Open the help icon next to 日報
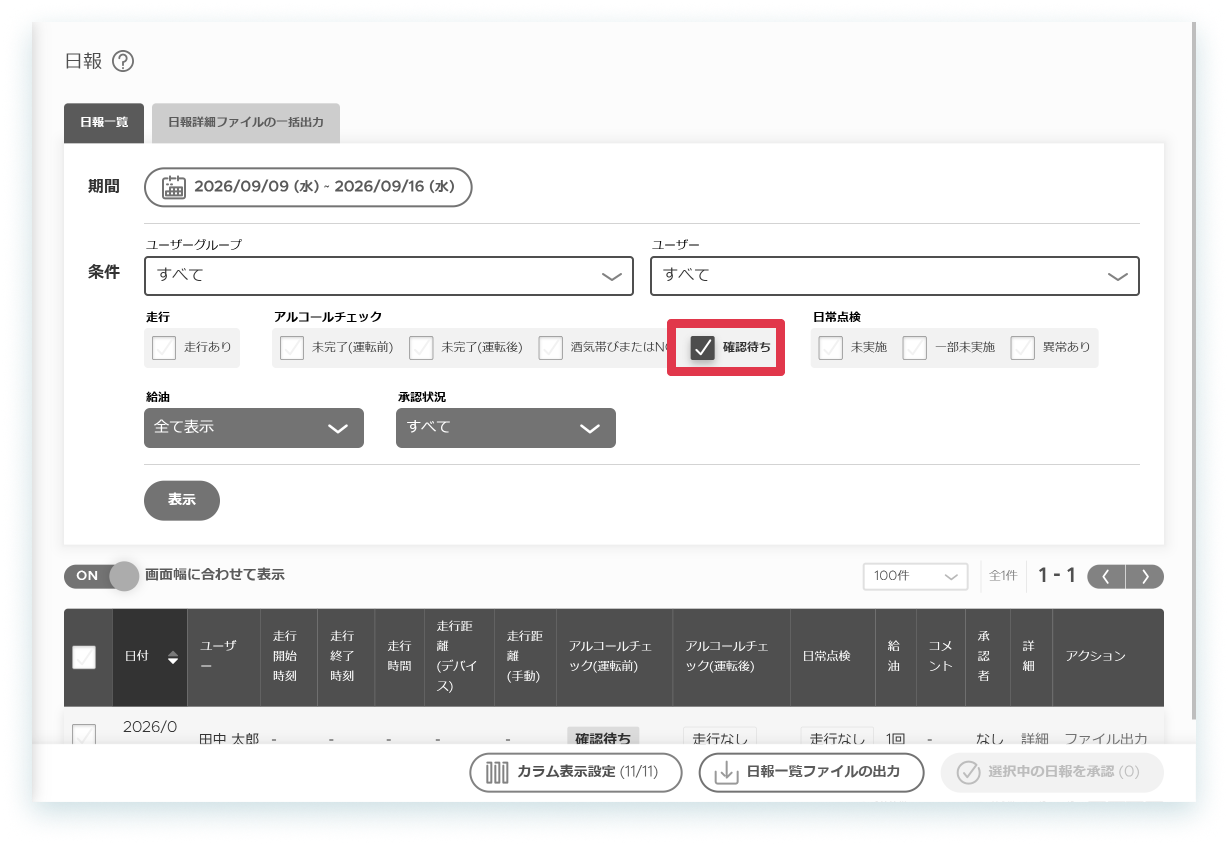The image size is (1228, 844). pos(123,61)
